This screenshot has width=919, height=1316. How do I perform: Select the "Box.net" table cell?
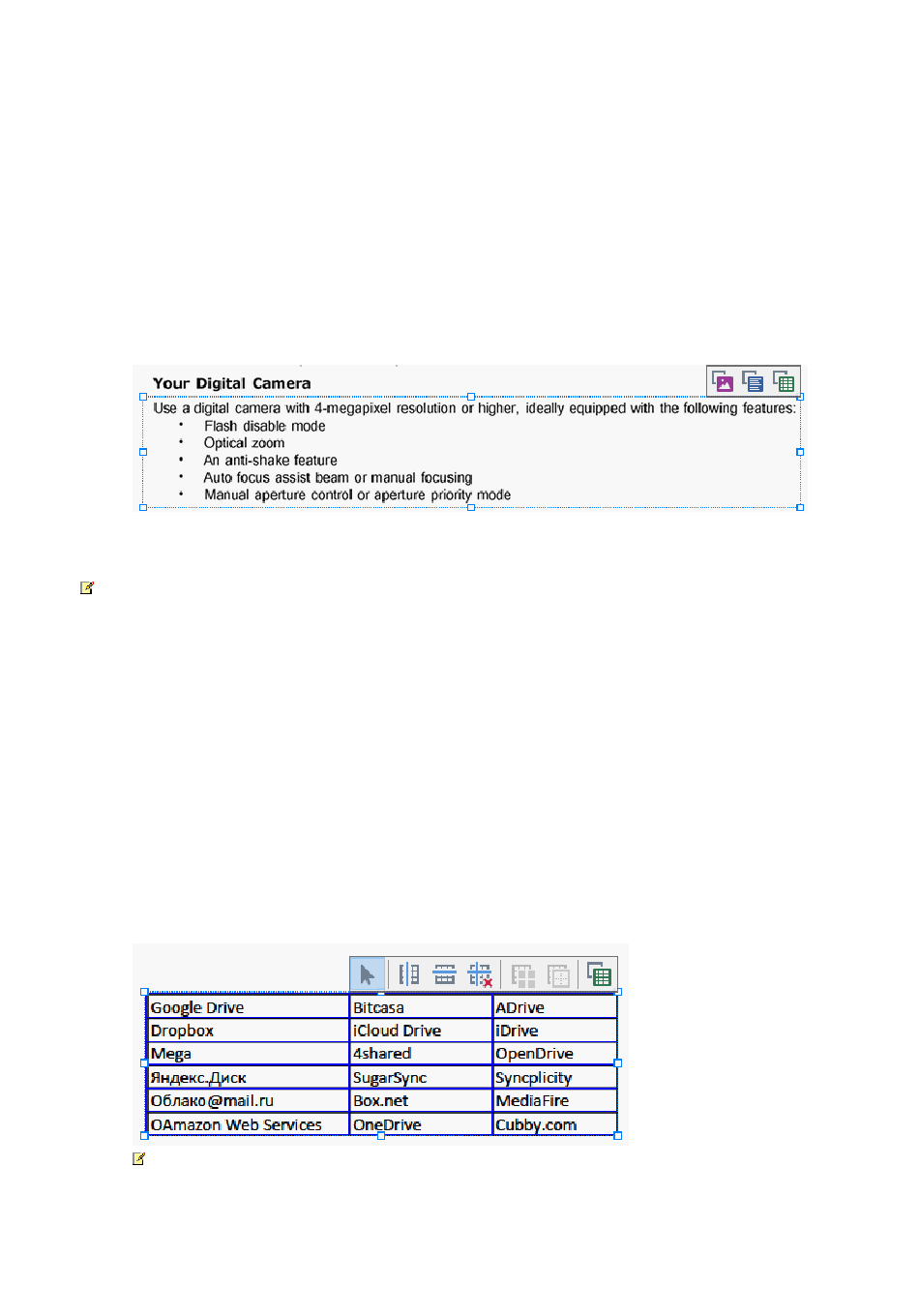[x=421, y=1100]
